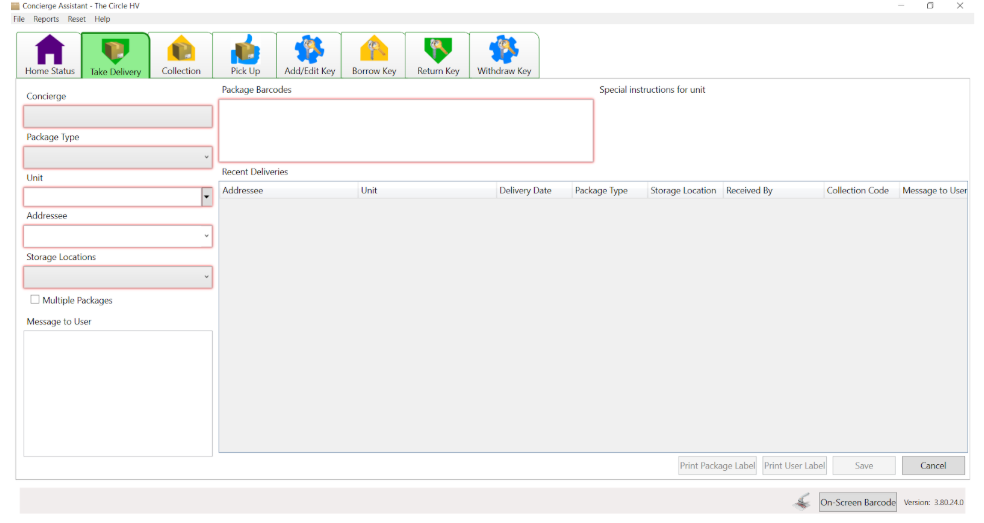Select the Take Delivery tab icon
This screenshot has width=984, height=523.
tap(116, 50)
